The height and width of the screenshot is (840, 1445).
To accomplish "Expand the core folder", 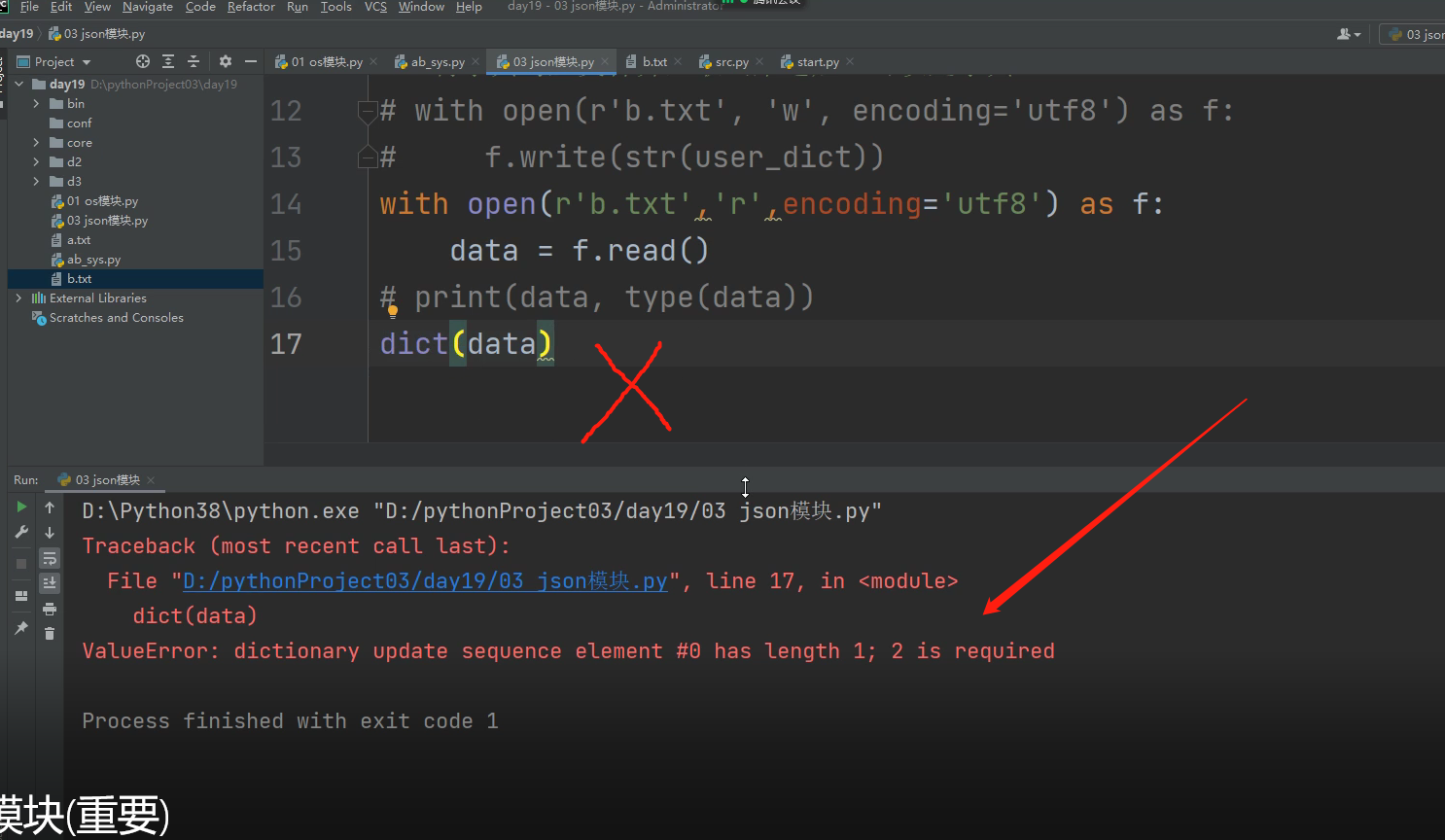I will 37,143.
